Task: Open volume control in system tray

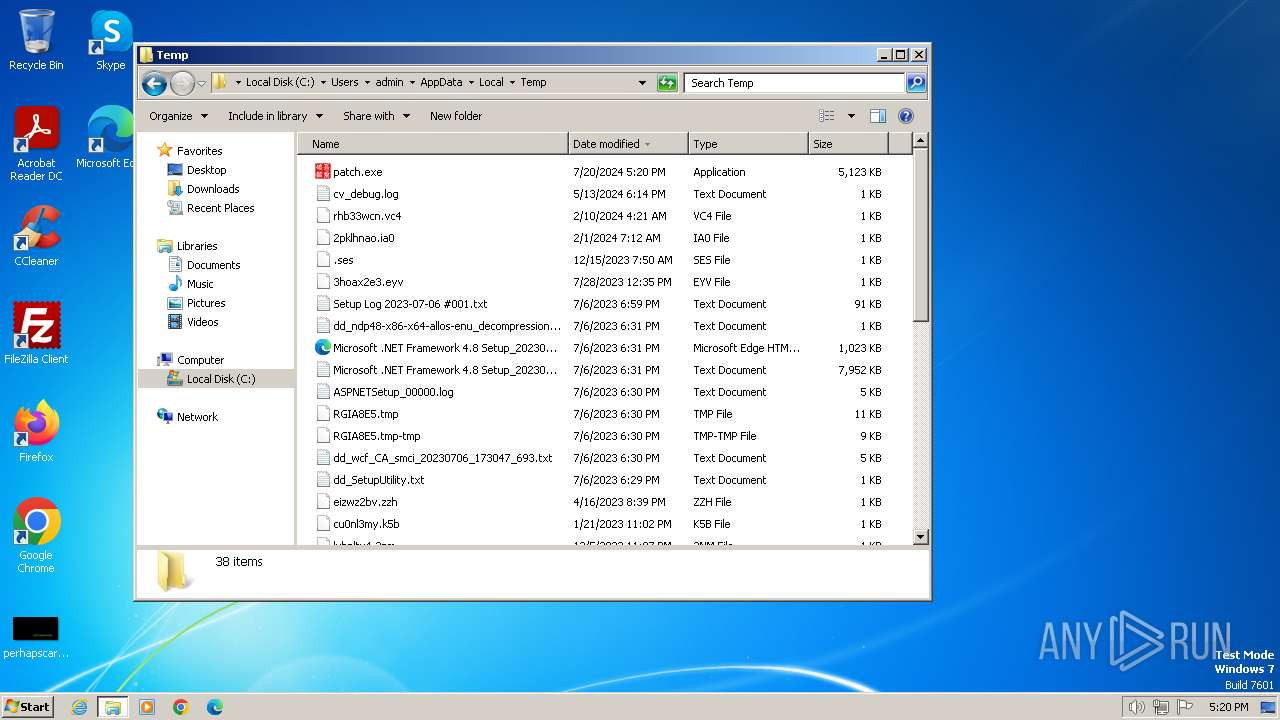Action: [1136, 707]
